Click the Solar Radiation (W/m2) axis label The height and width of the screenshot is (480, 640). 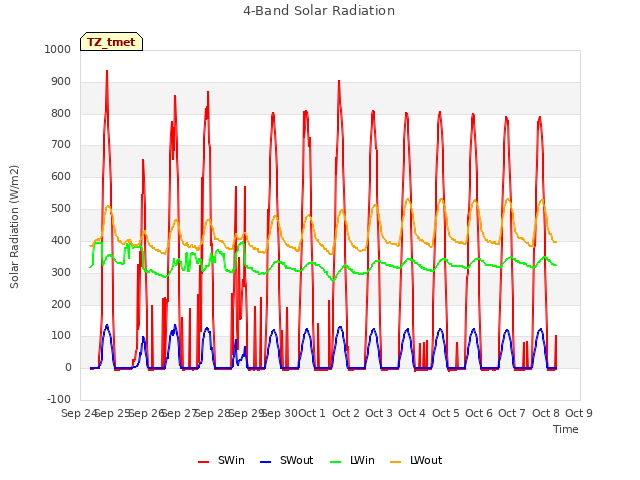(x=14, y=227)
